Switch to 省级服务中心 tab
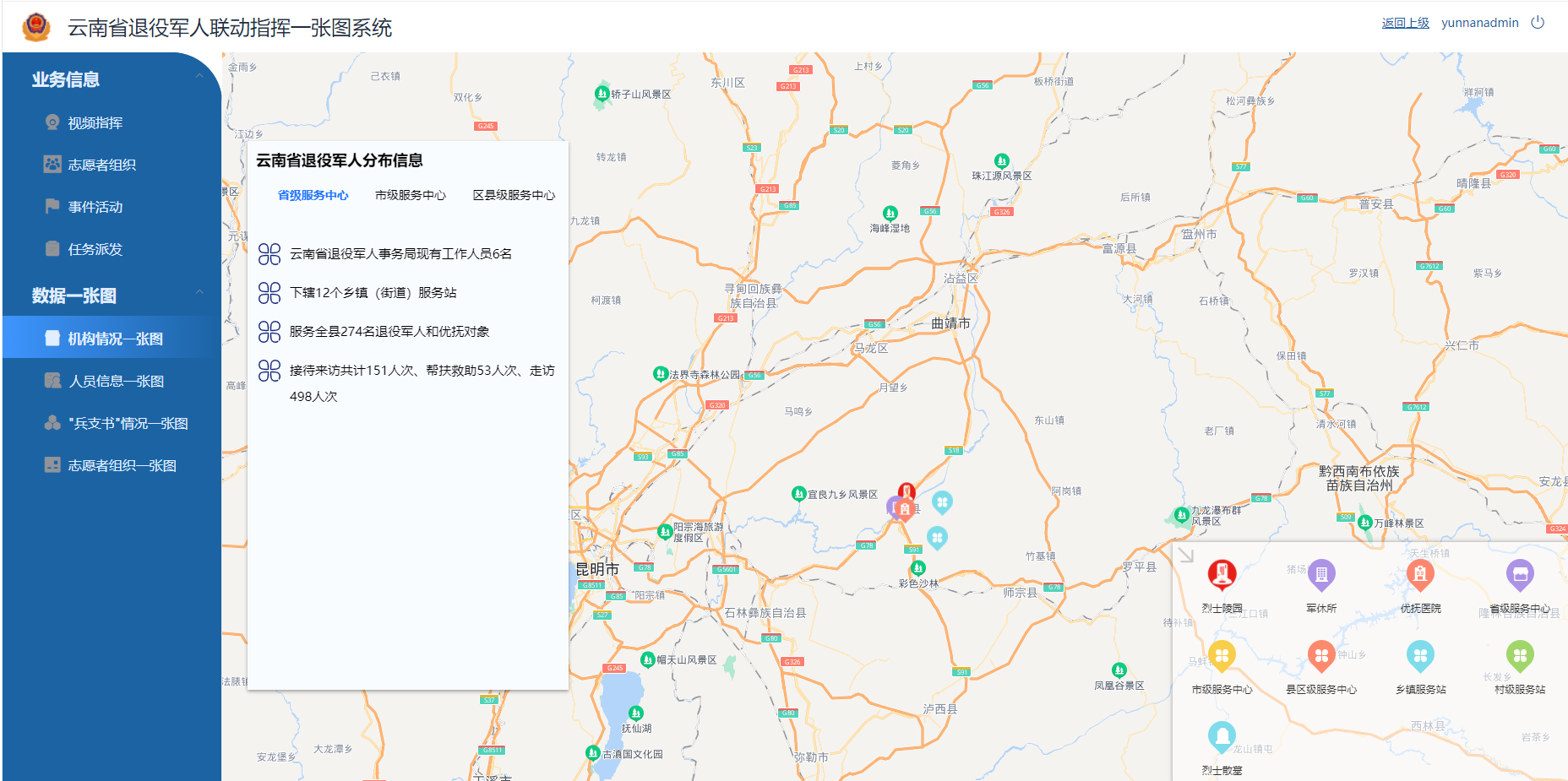Image resolution: width=1568 pixels, height=781 pixels. 313,195
